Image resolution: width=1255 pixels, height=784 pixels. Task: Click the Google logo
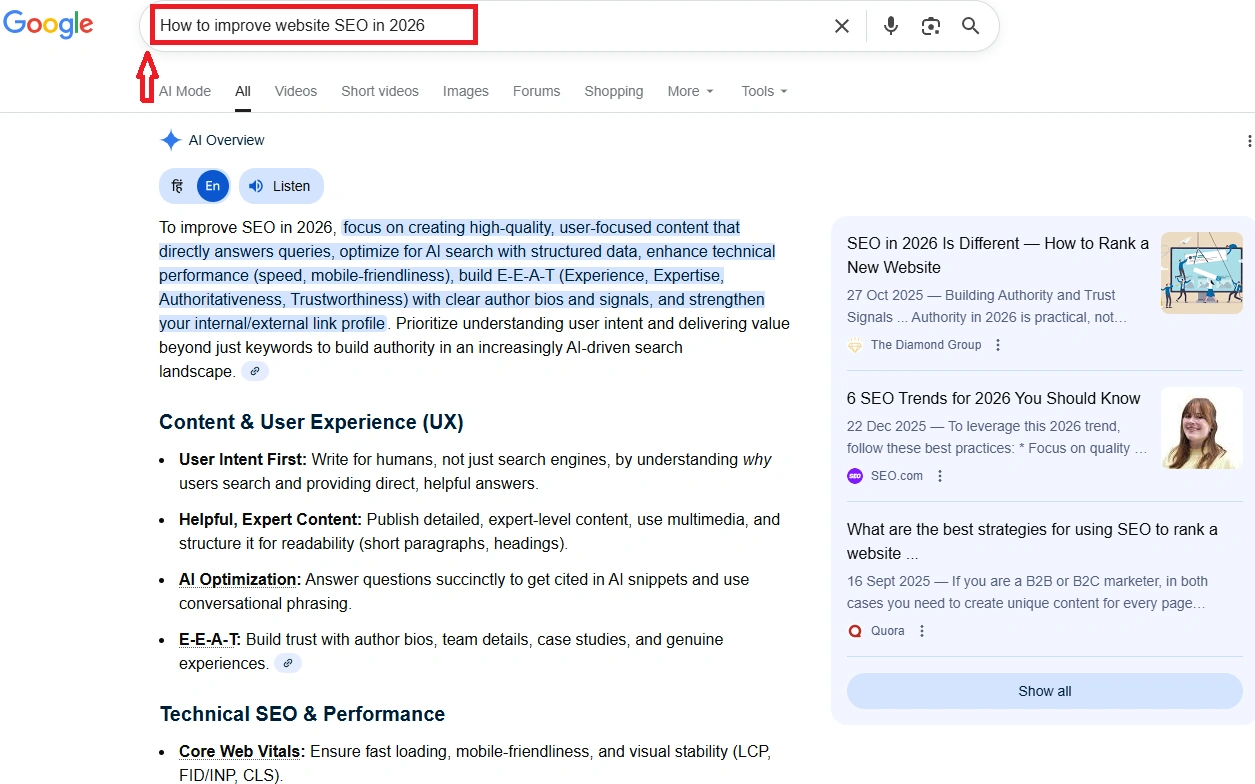click(48, 25)
